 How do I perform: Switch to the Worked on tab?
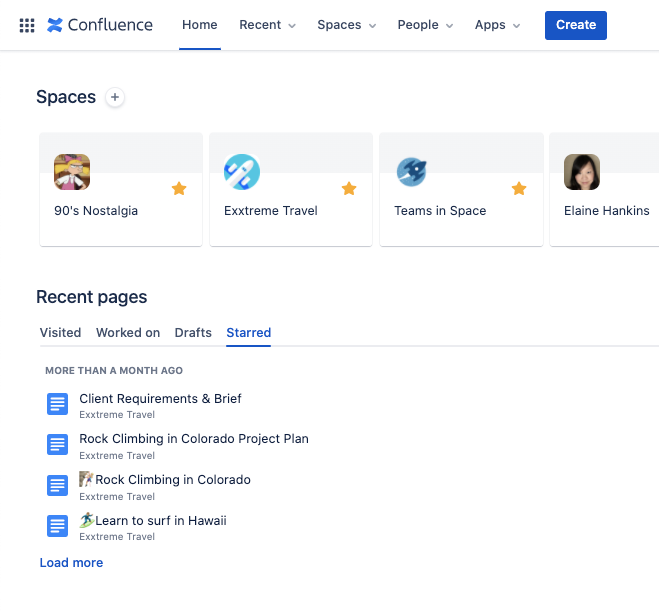coord(128,332)
